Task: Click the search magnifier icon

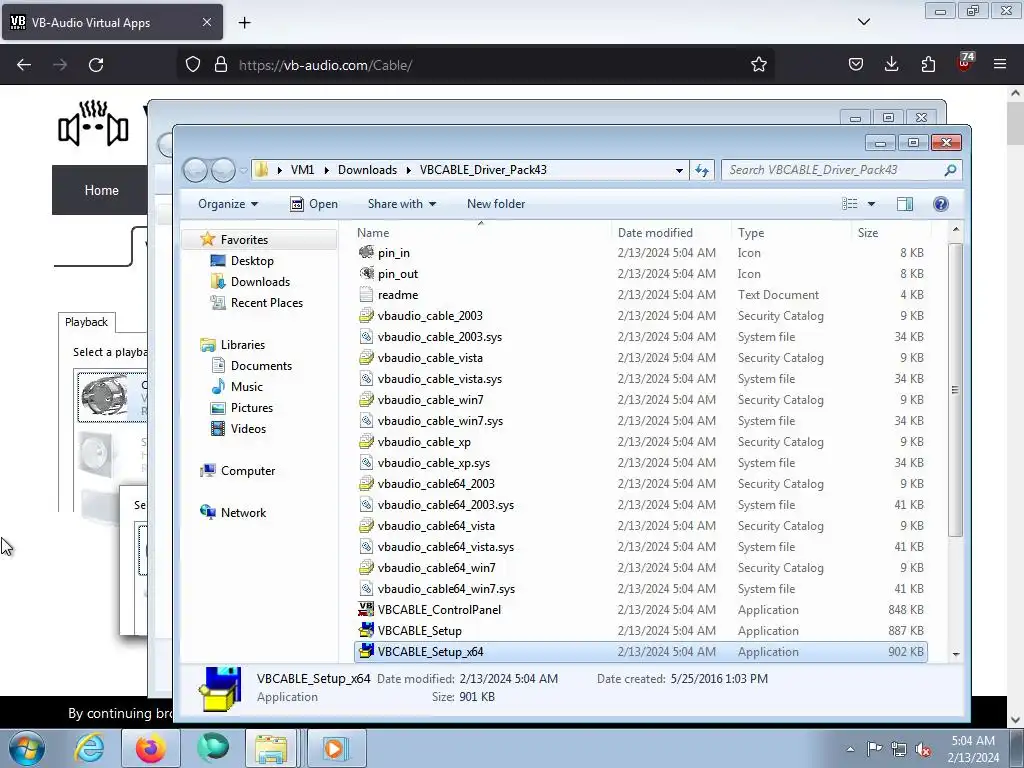Action: [950, 170]
